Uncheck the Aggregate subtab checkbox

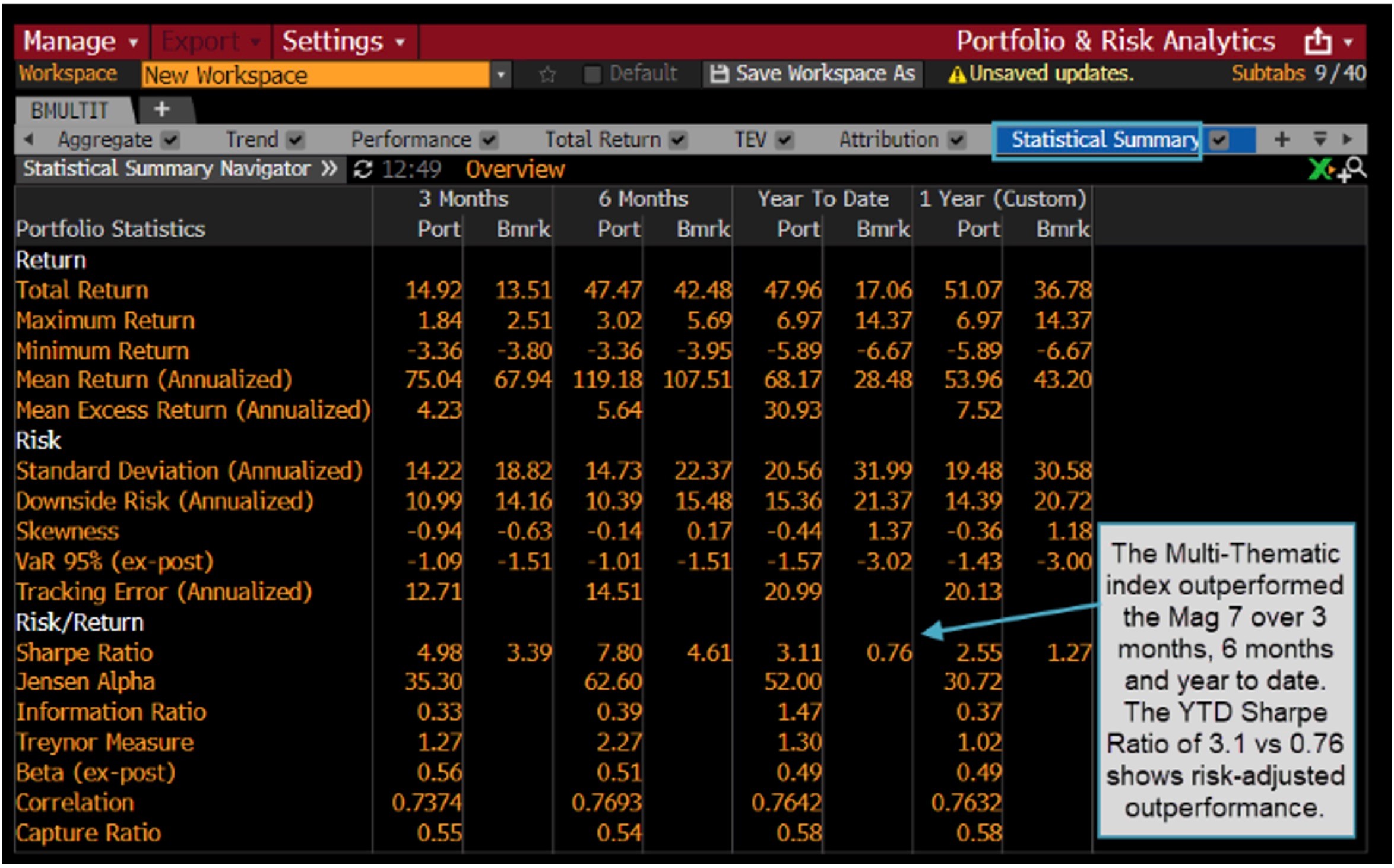coord(170,140)
